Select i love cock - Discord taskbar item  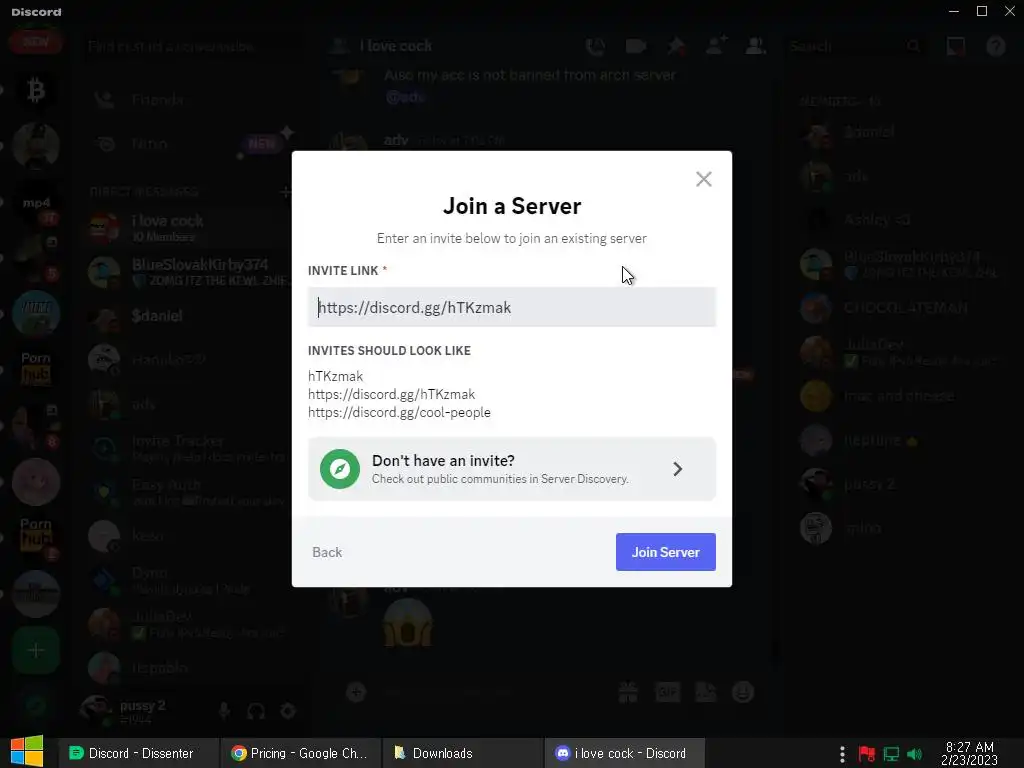click(624, 753)
